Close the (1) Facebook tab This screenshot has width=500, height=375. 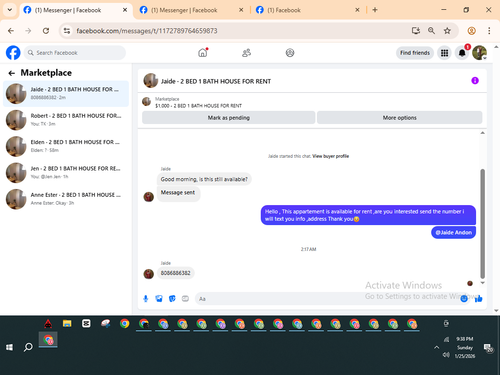pos(357,10)
